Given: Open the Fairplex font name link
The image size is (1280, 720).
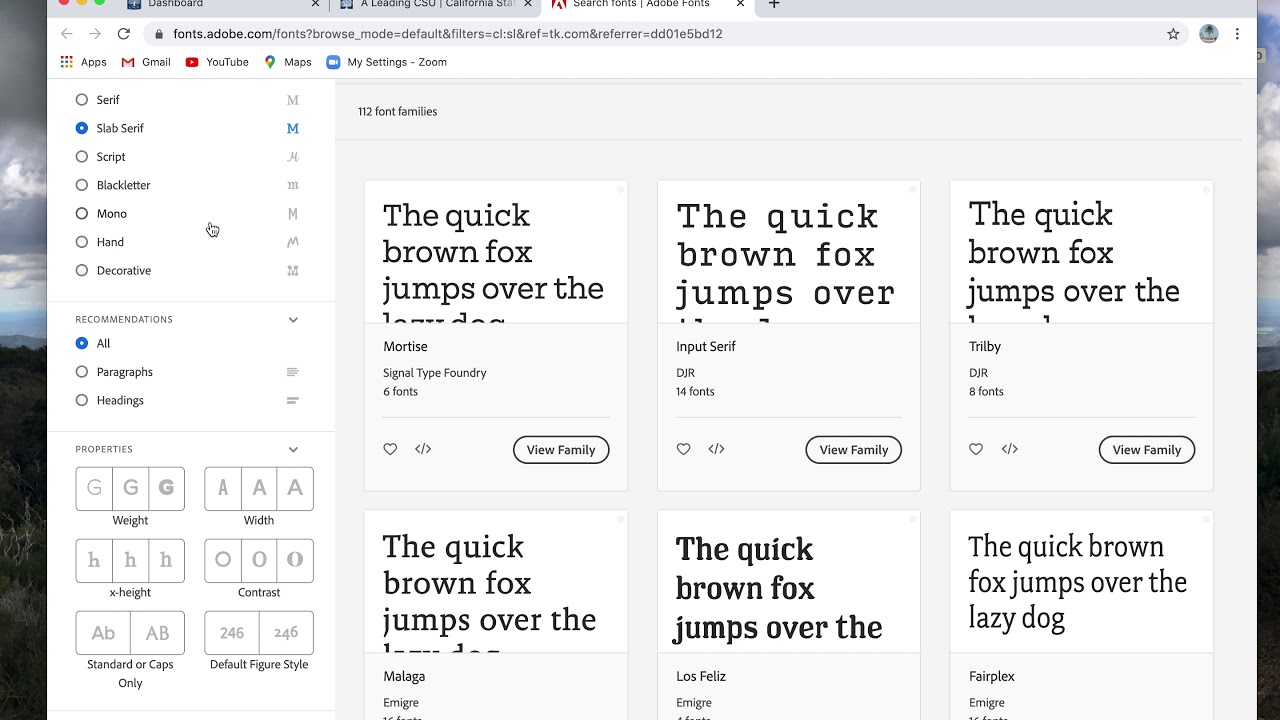Looking at the screenshot, I should tap(993, 677).
